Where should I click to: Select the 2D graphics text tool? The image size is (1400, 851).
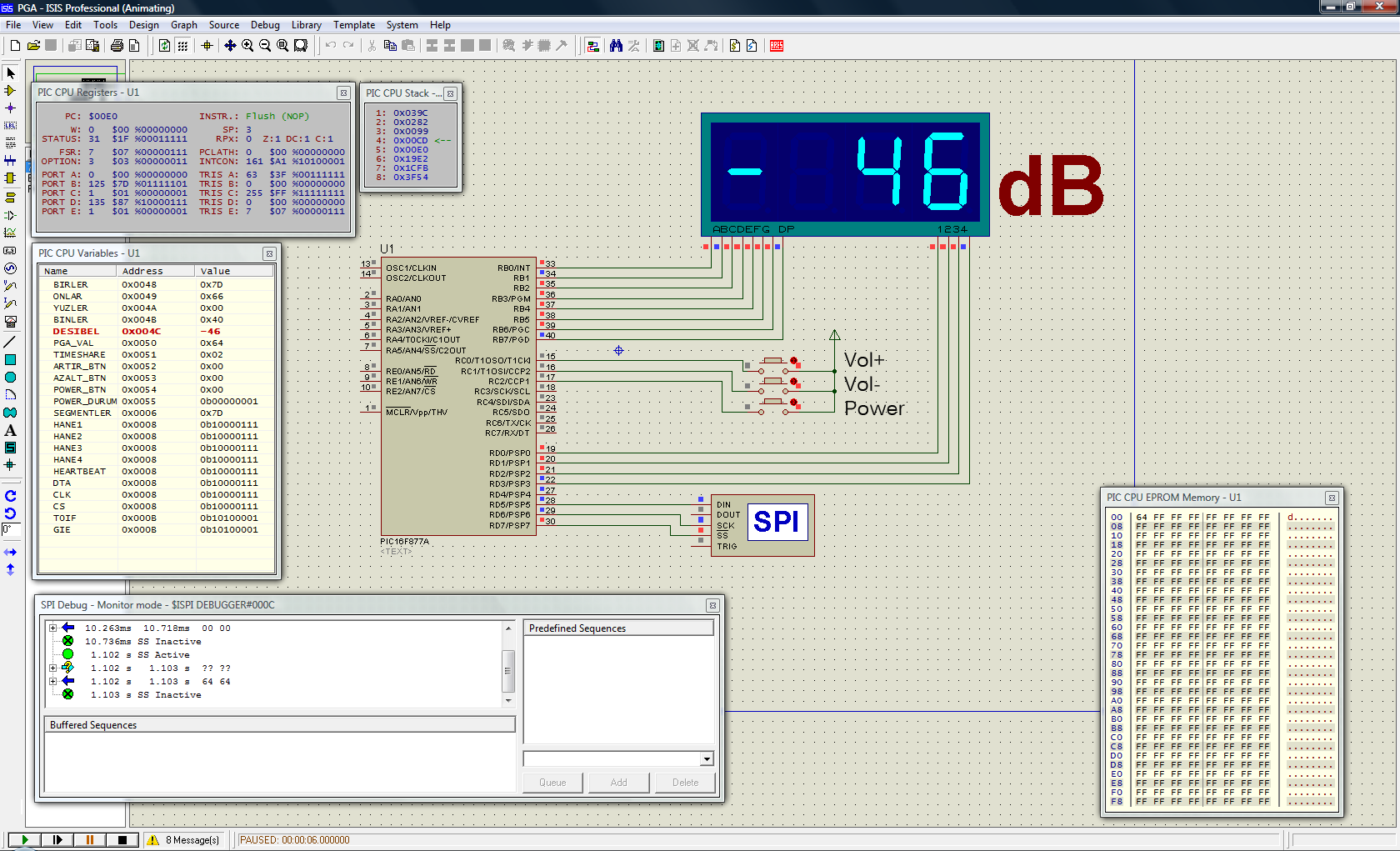pyautogui.click(x=10, y=431)
